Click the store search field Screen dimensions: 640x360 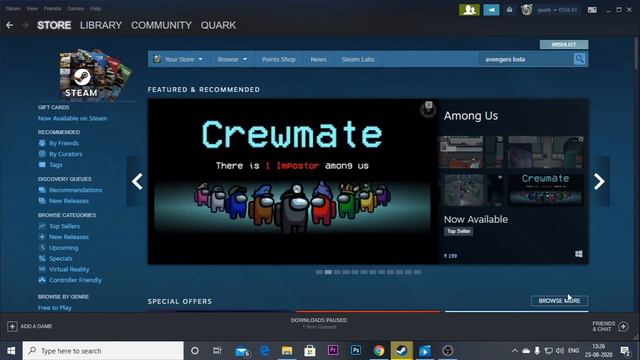point(526,59)
